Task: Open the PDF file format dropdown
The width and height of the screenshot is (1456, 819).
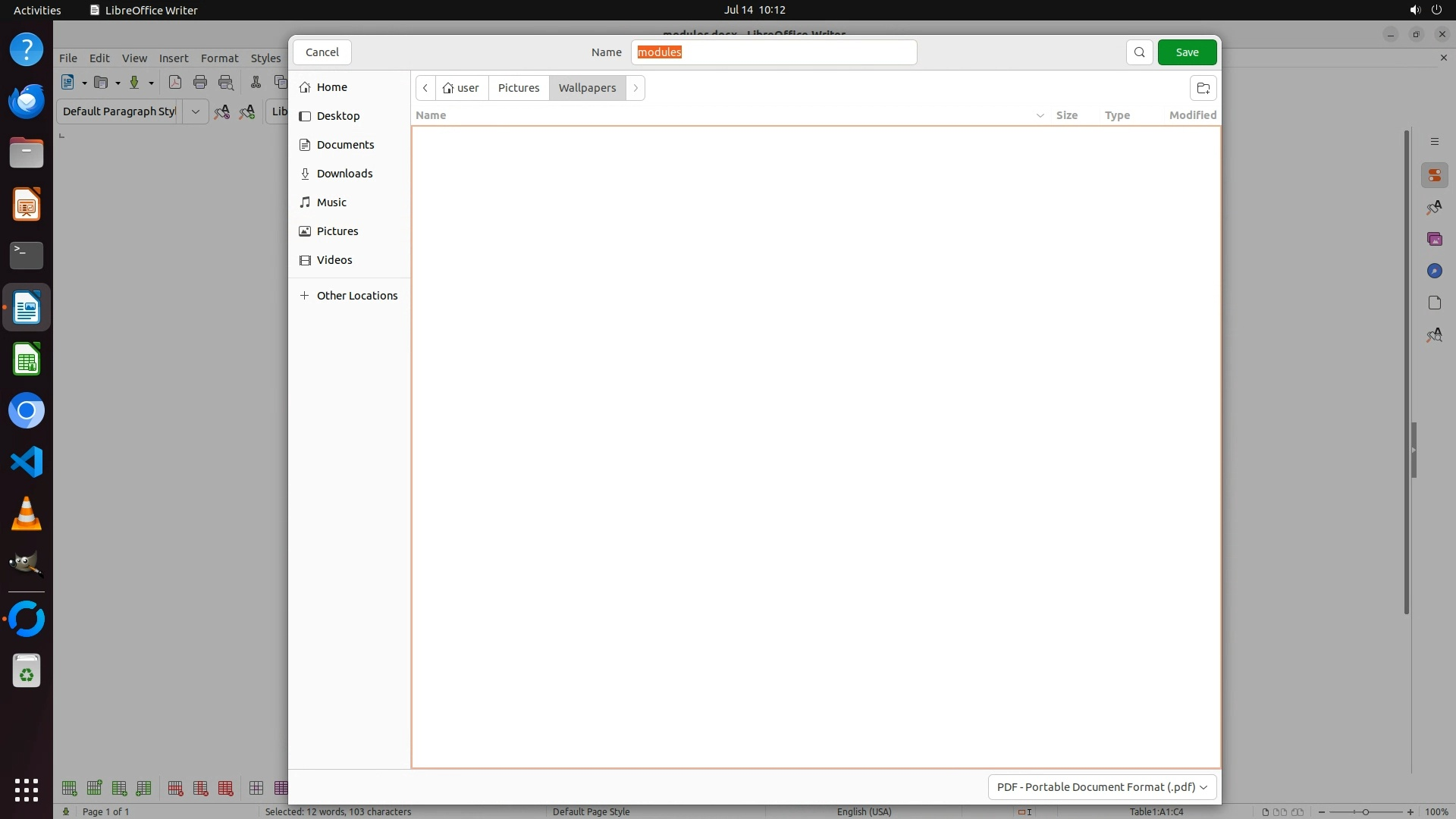Action: point(1102,787)
